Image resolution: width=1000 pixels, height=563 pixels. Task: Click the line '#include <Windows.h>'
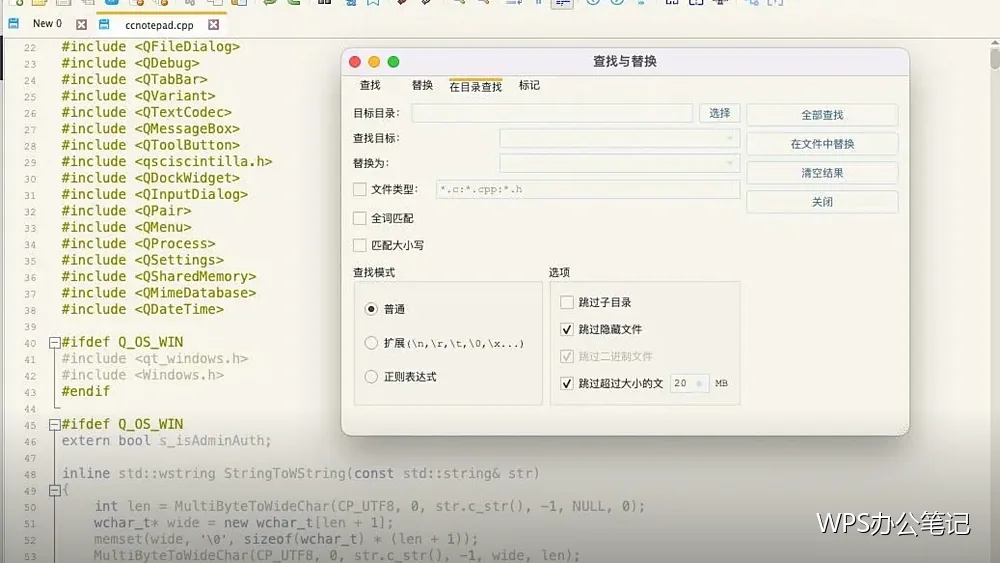tap(143, 375)
